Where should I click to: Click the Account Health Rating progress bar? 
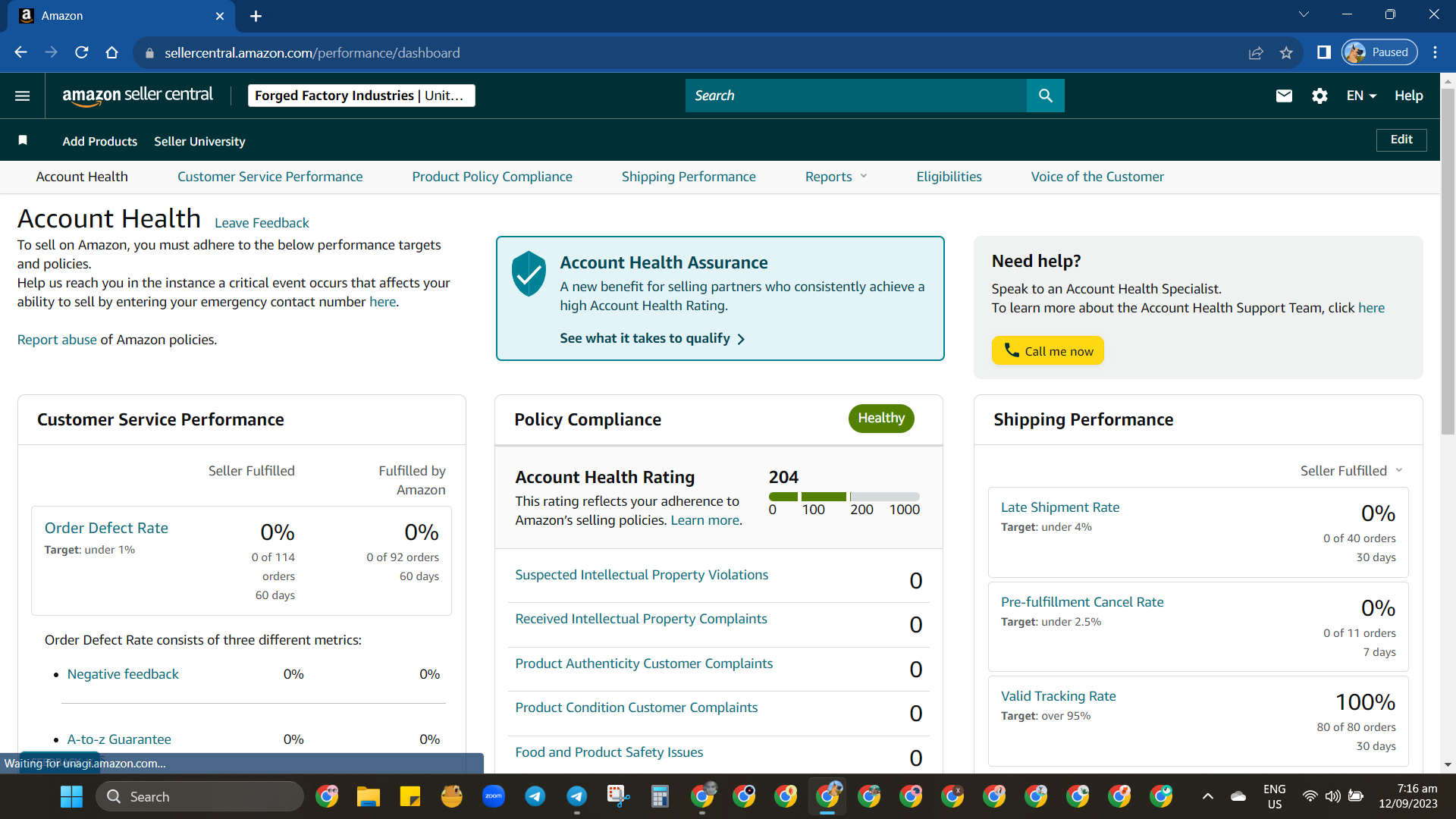pos(844,497)
